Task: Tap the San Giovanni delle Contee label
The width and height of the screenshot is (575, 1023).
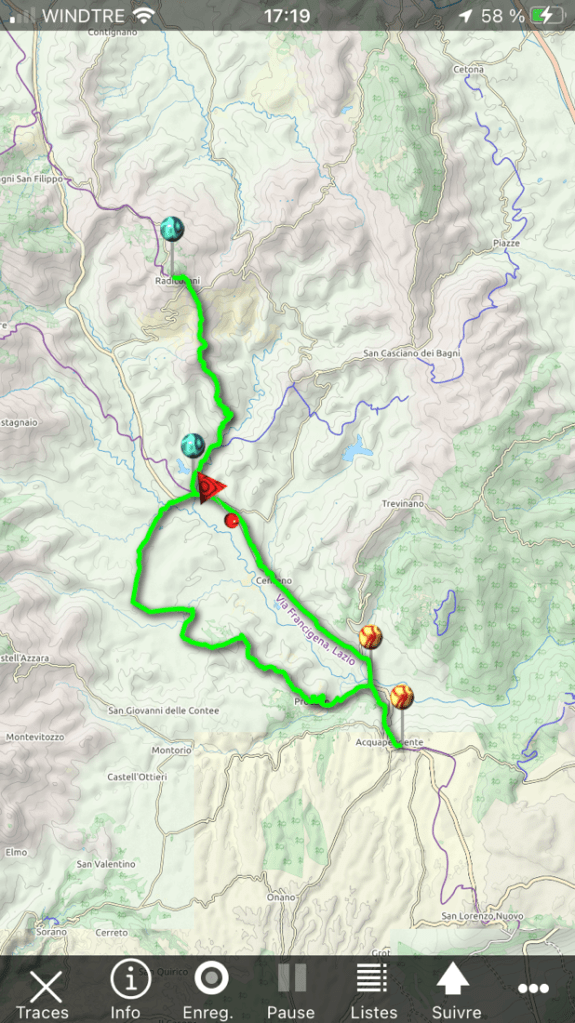Action: point(163,710)
